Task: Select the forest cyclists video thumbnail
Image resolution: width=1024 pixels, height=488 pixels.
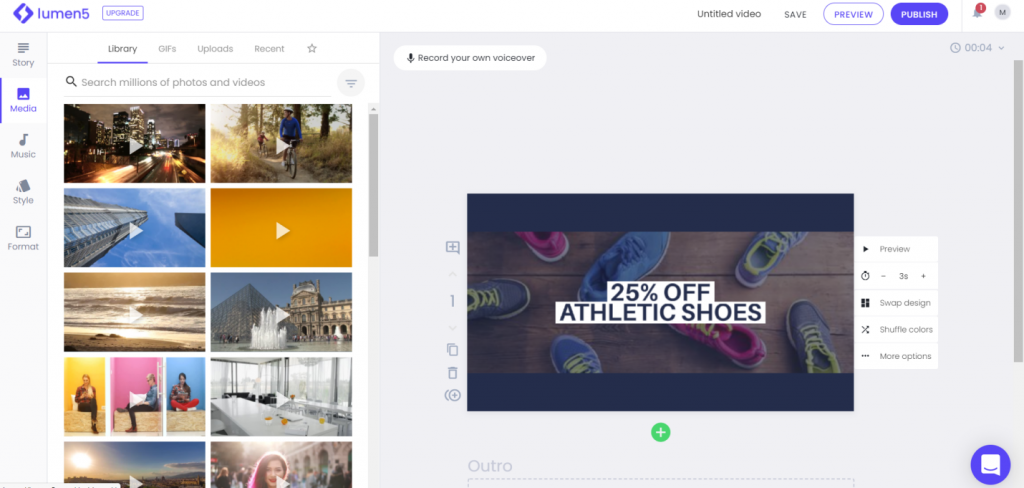Action: coord(281,143)
